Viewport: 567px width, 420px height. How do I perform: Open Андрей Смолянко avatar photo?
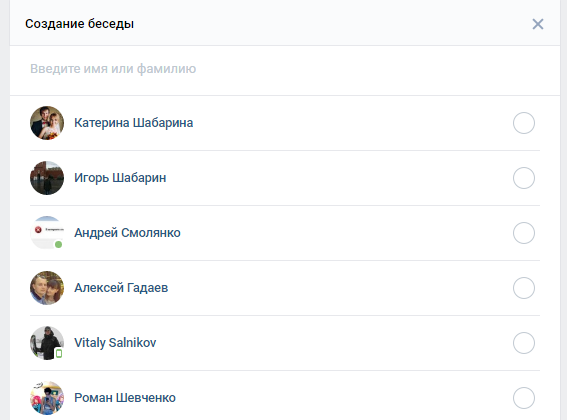coord(47,233)
